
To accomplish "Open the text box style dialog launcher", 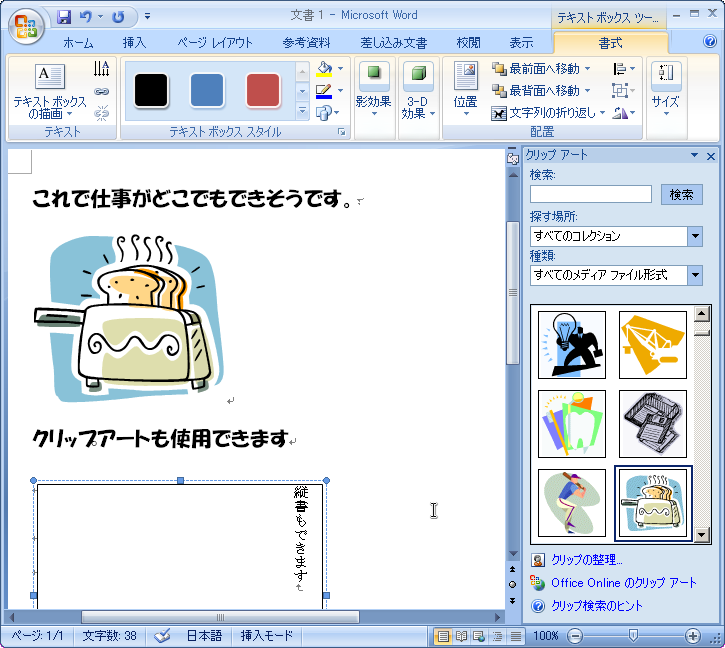I will [x=342, y=132].
